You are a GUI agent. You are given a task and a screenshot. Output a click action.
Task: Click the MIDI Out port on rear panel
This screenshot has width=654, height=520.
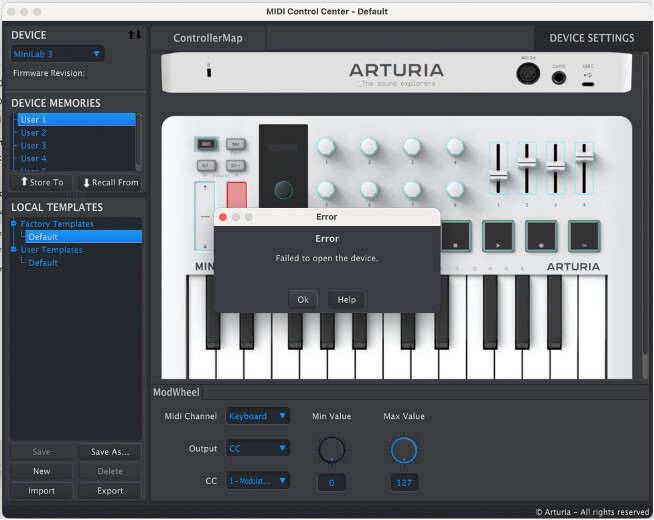point(528,74)
